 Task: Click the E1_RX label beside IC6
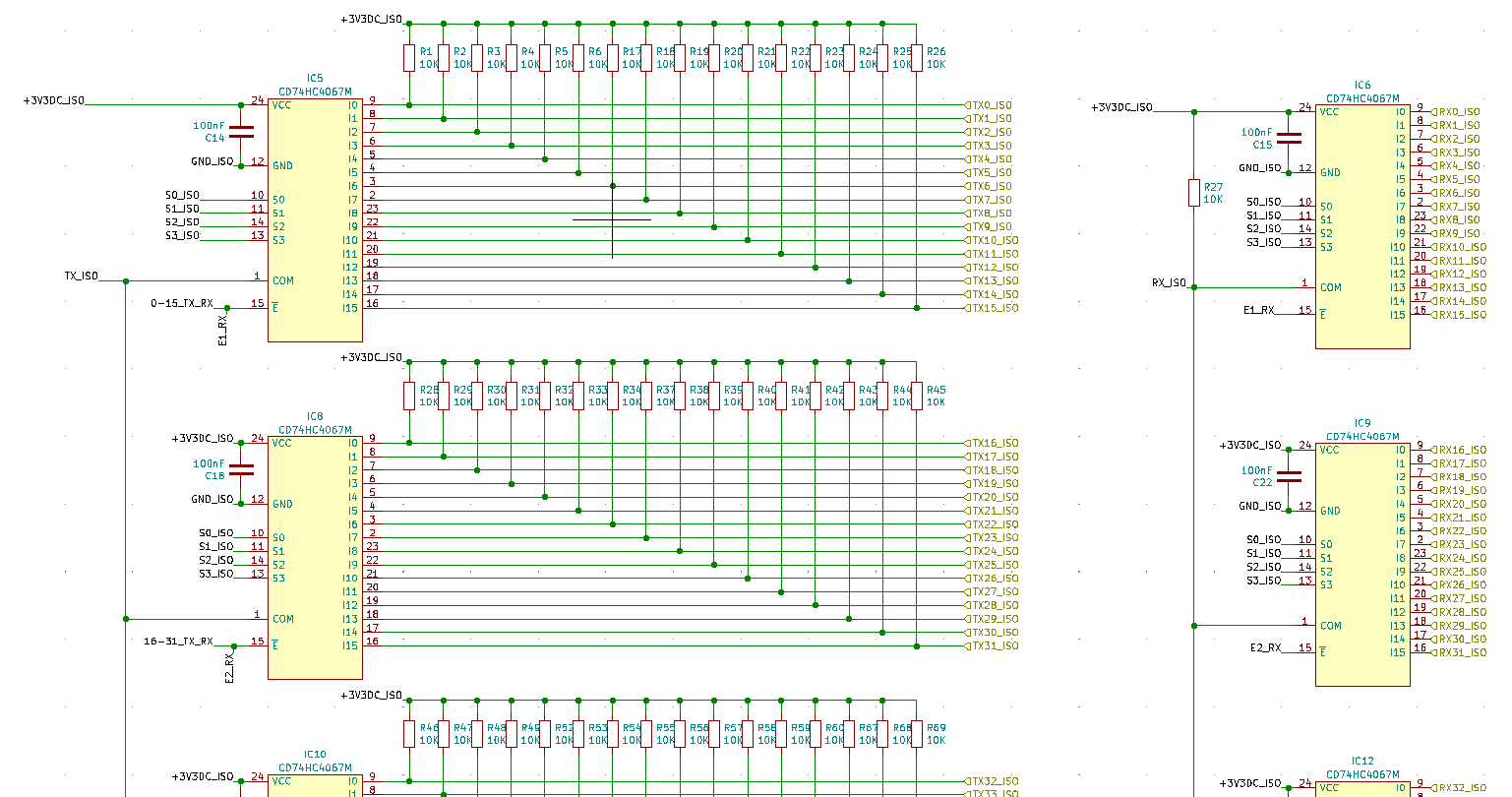pos(1259,310)
